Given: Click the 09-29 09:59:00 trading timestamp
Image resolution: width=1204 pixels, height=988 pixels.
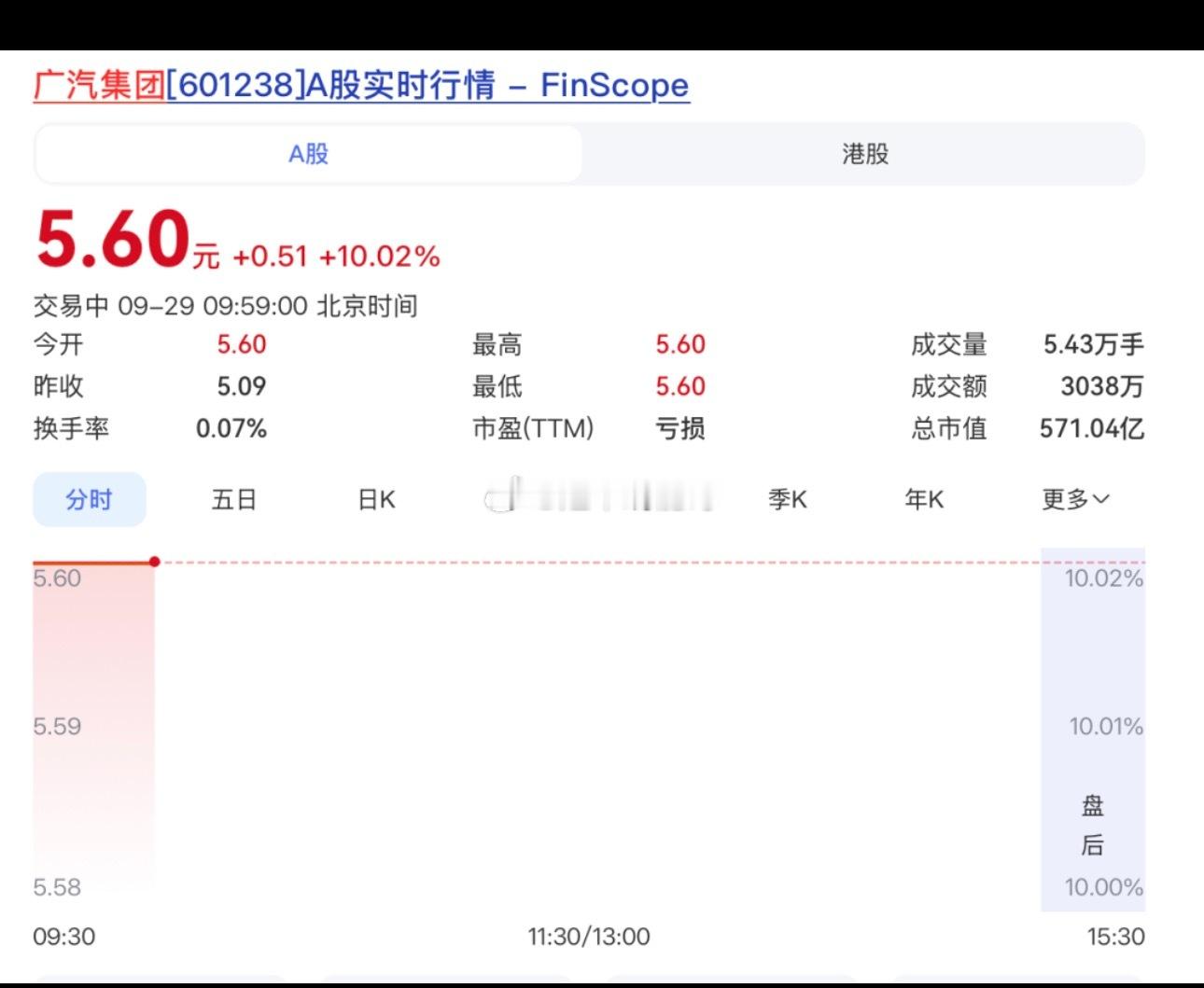Looking at the screenshot, I should [213, 306].
